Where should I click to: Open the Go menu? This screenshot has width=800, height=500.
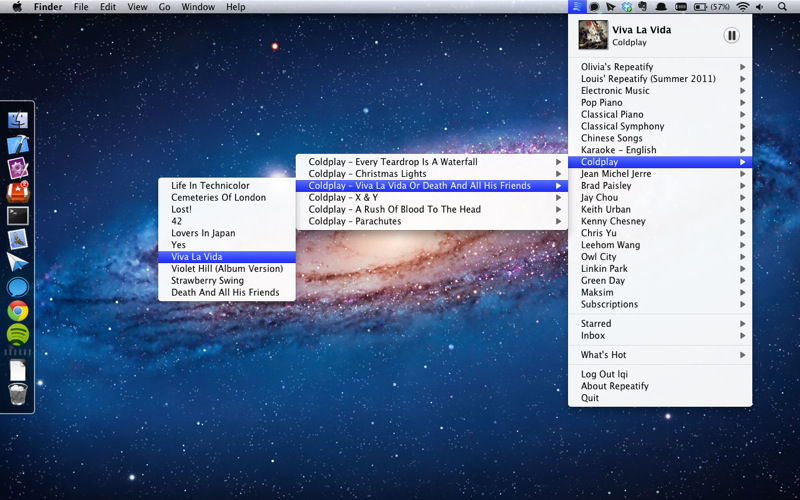coord(164,7)
